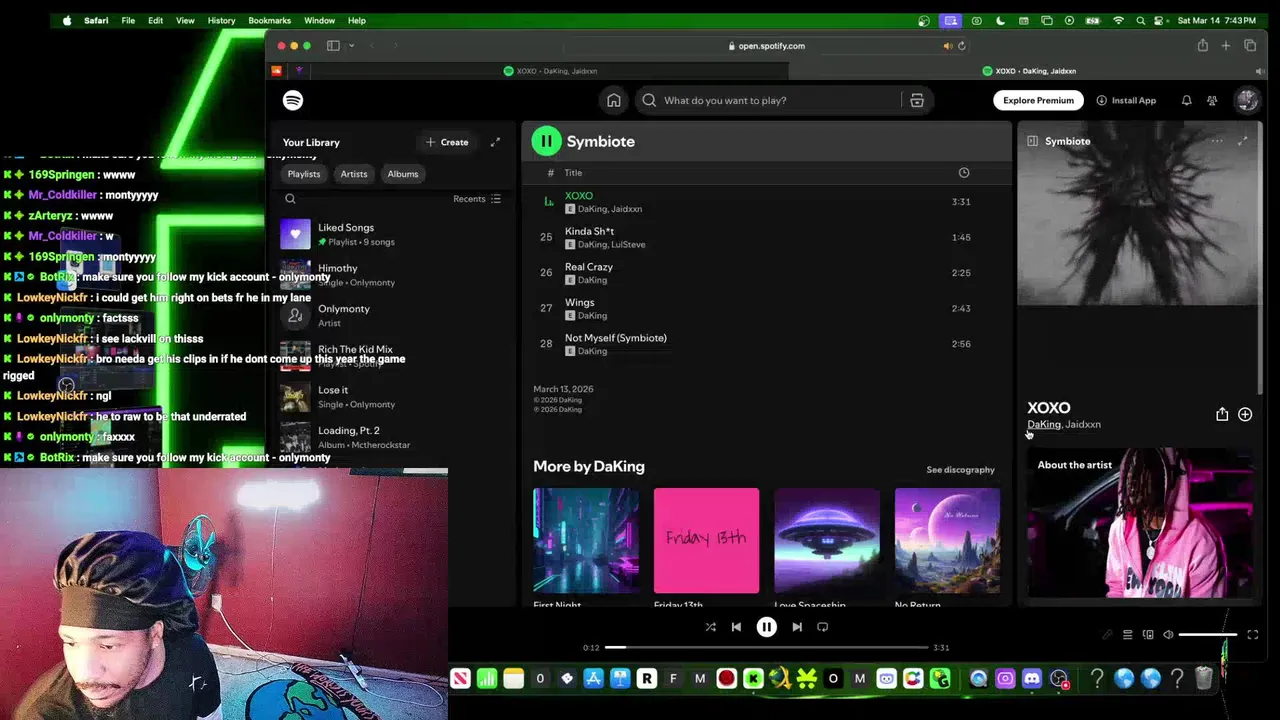This screenshot has width=1280, height=720.
Task: Click the duration clock column header
Action: click(964, 173)
